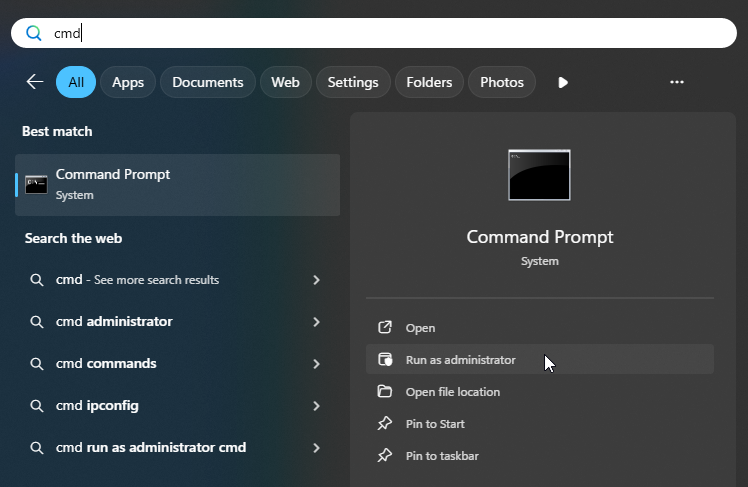Open the Command Prompt best match result
Viewport: 748px width, 487px height.
tap(177, 185)
